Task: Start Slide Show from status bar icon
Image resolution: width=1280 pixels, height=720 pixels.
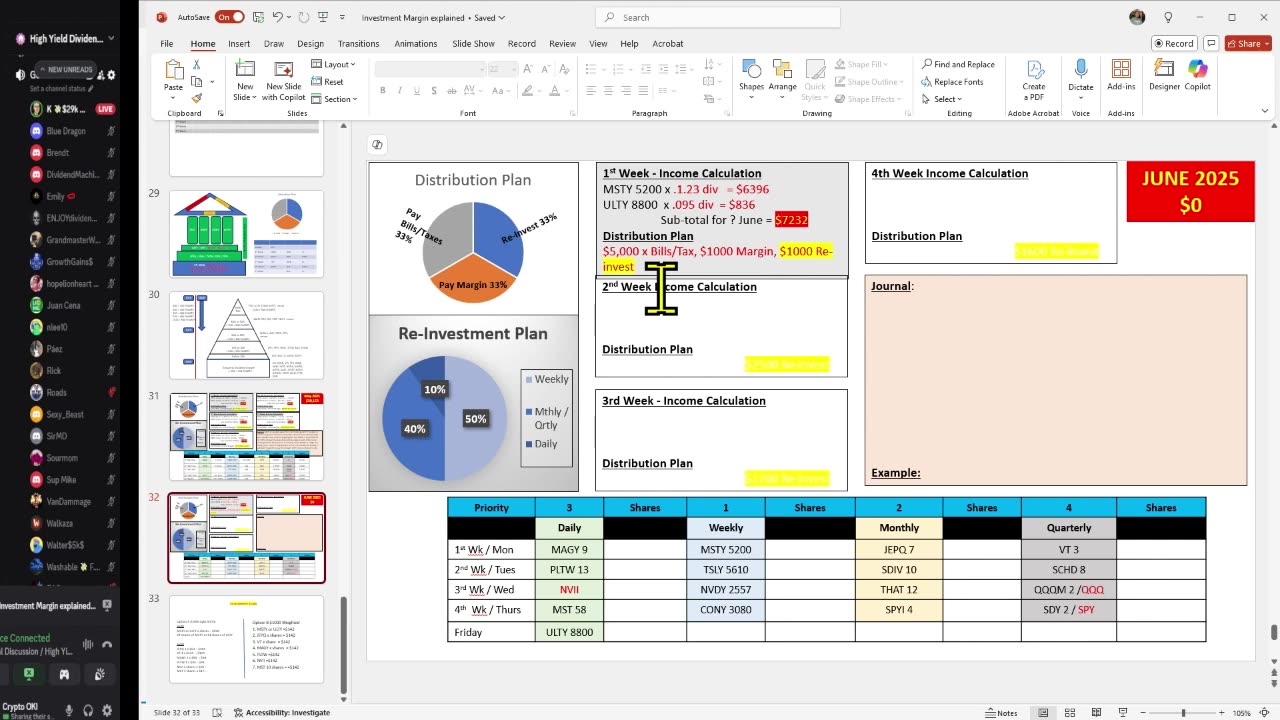Action: click(x=1123, y=713)
